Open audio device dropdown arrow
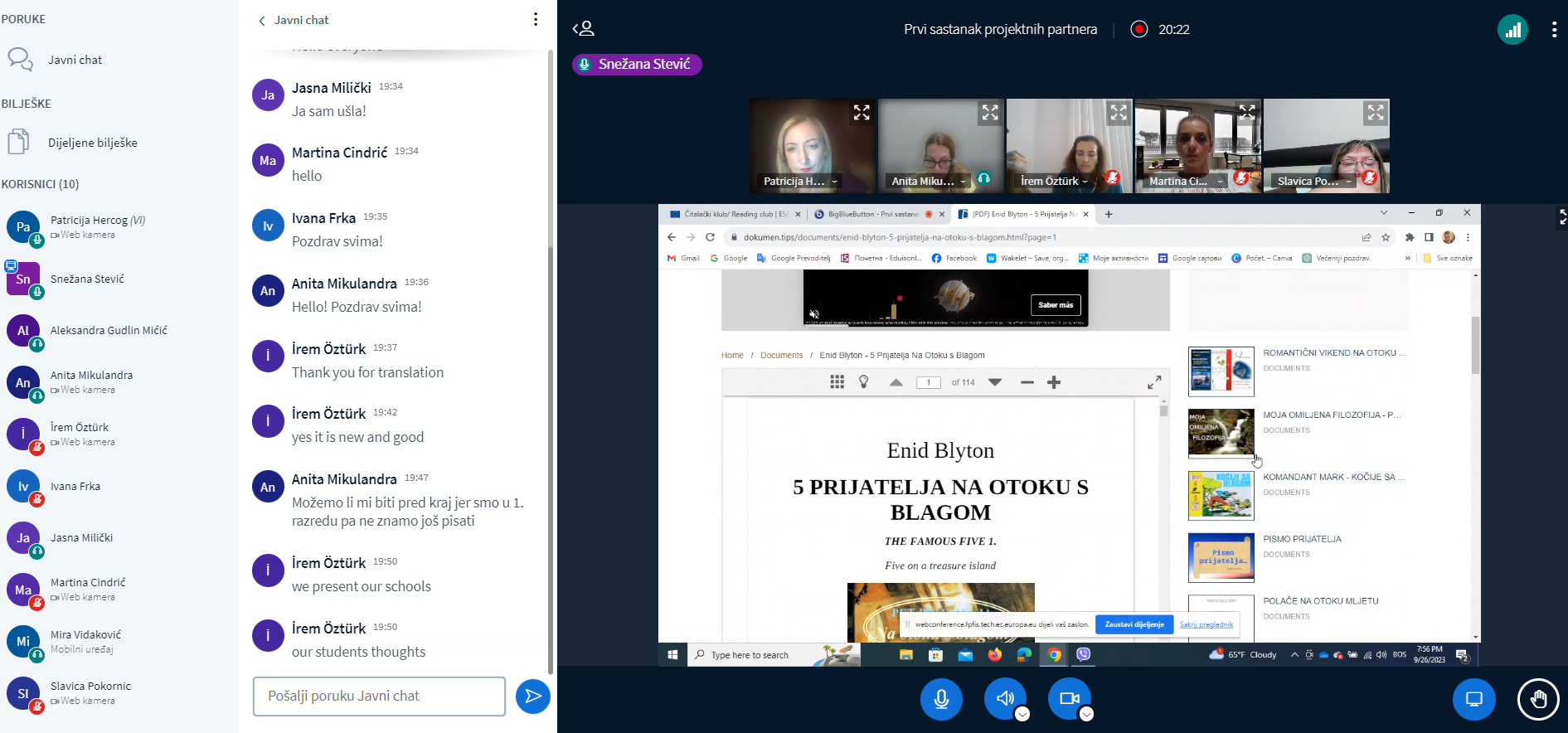 tap(1022, 715)
